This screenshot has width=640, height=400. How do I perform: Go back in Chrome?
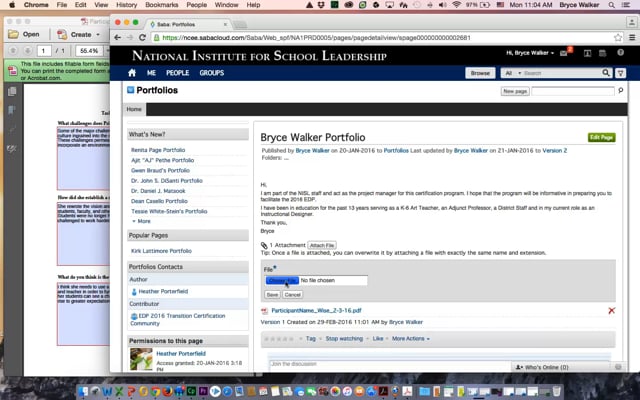pyautogui.click(x=118, y=38)
